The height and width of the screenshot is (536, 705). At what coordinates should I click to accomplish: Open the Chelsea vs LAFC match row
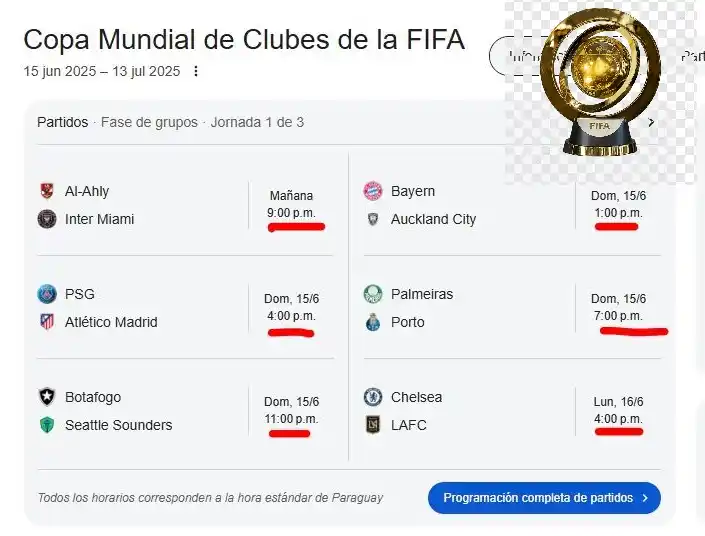click(x=512, y=411)
